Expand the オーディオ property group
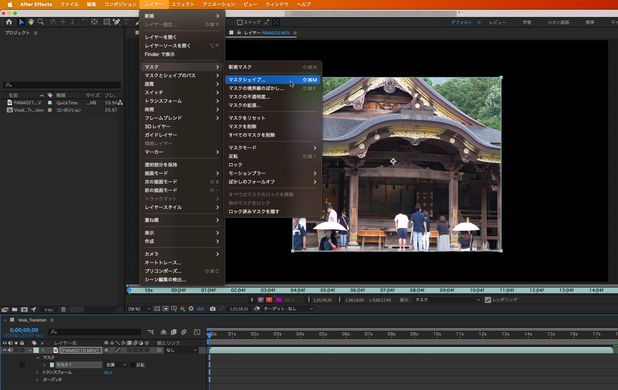 (x=38, y=380)
